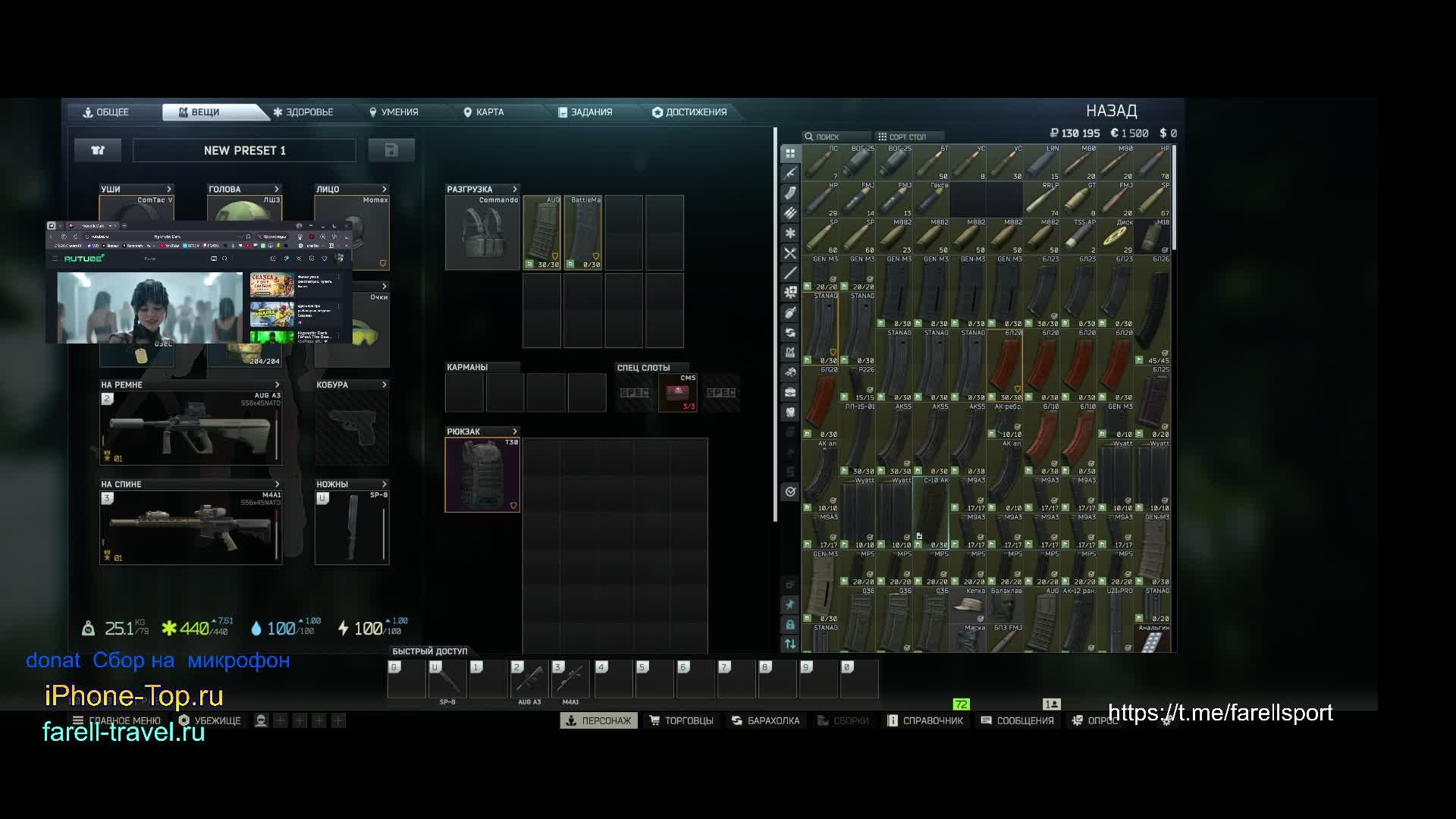Expand the РЮКЗАК slot arrow

[x=515, y=431]
